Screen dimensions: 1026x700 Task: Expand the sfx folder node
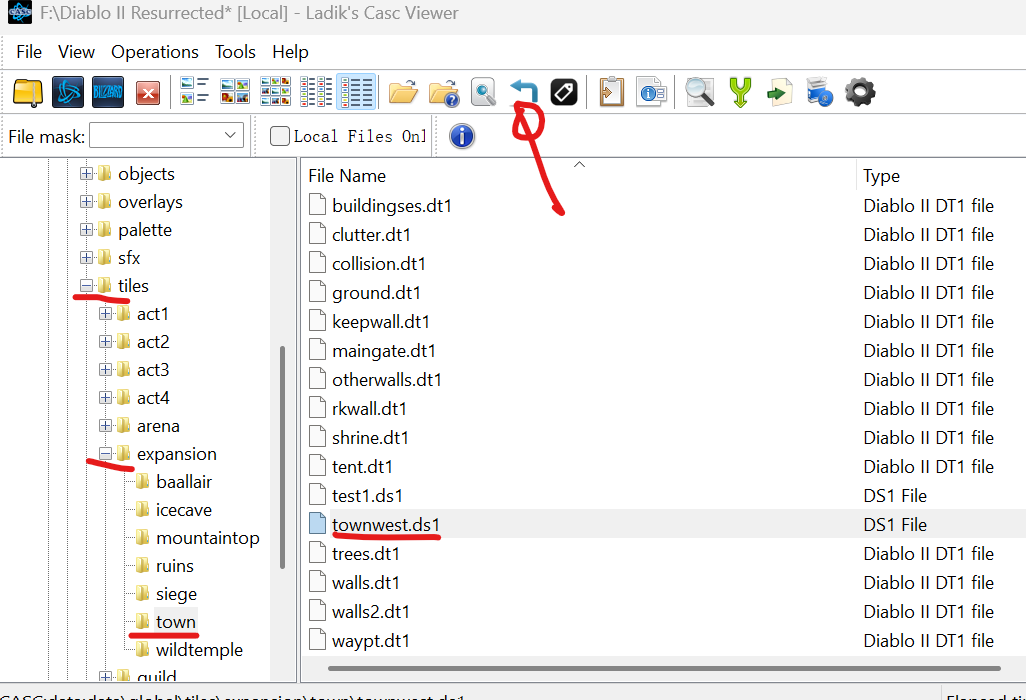point(86,258)
